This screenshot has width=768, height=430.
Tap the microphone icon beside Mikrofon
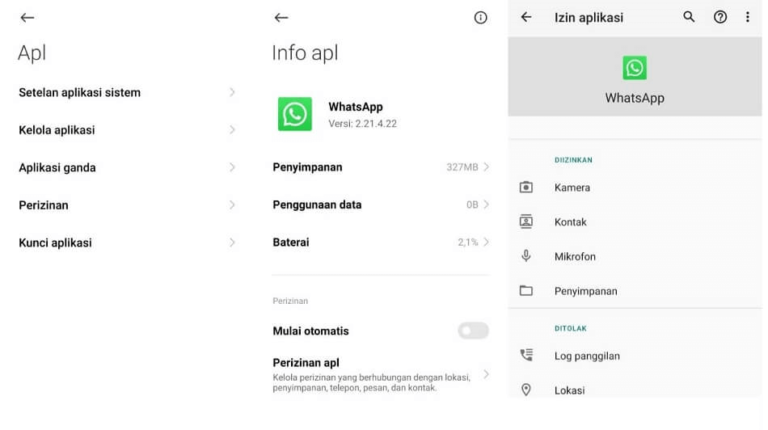point(526,256)
